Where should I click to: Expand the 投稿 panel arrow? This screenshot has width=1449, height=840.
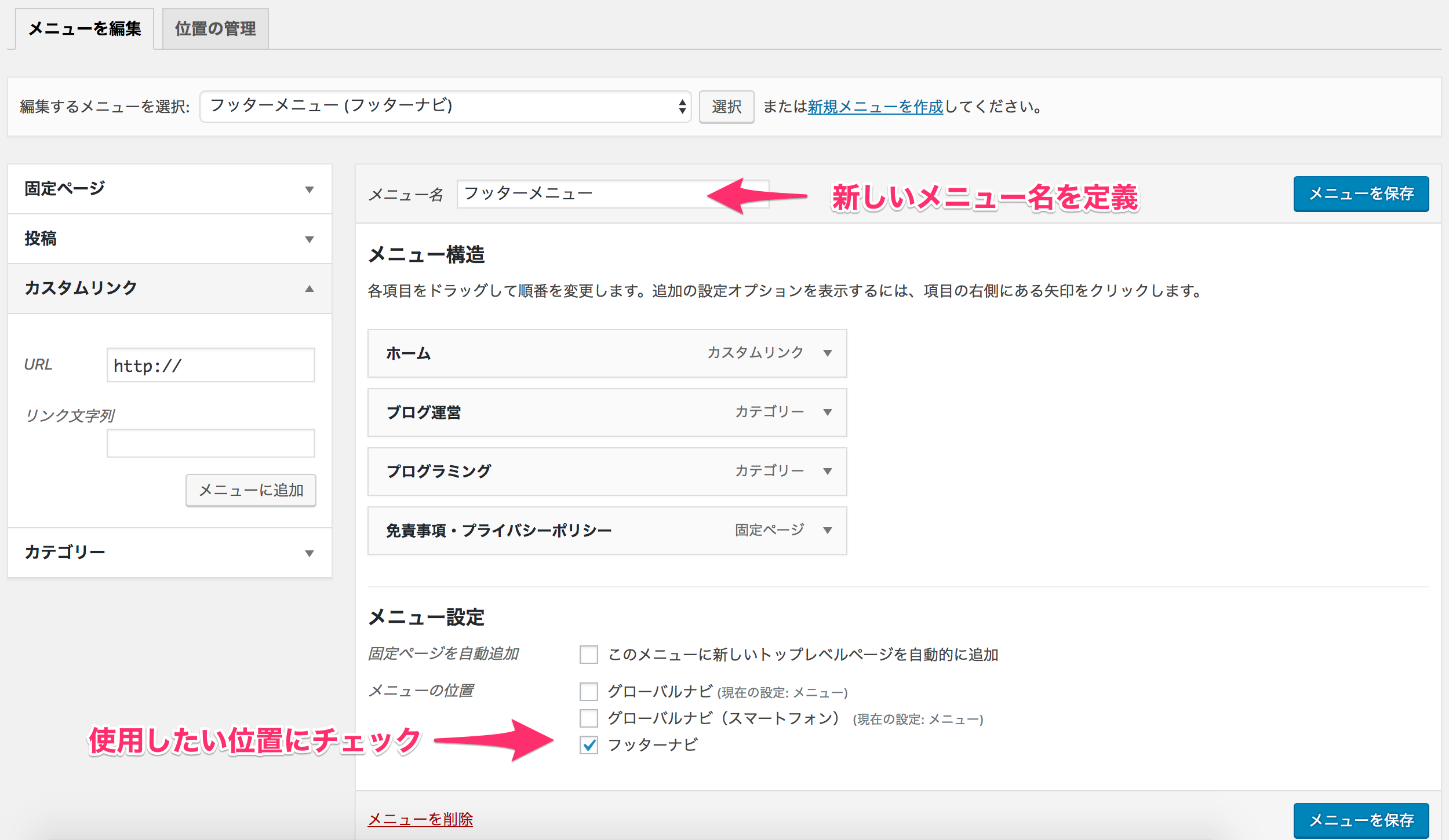point(310,239)
